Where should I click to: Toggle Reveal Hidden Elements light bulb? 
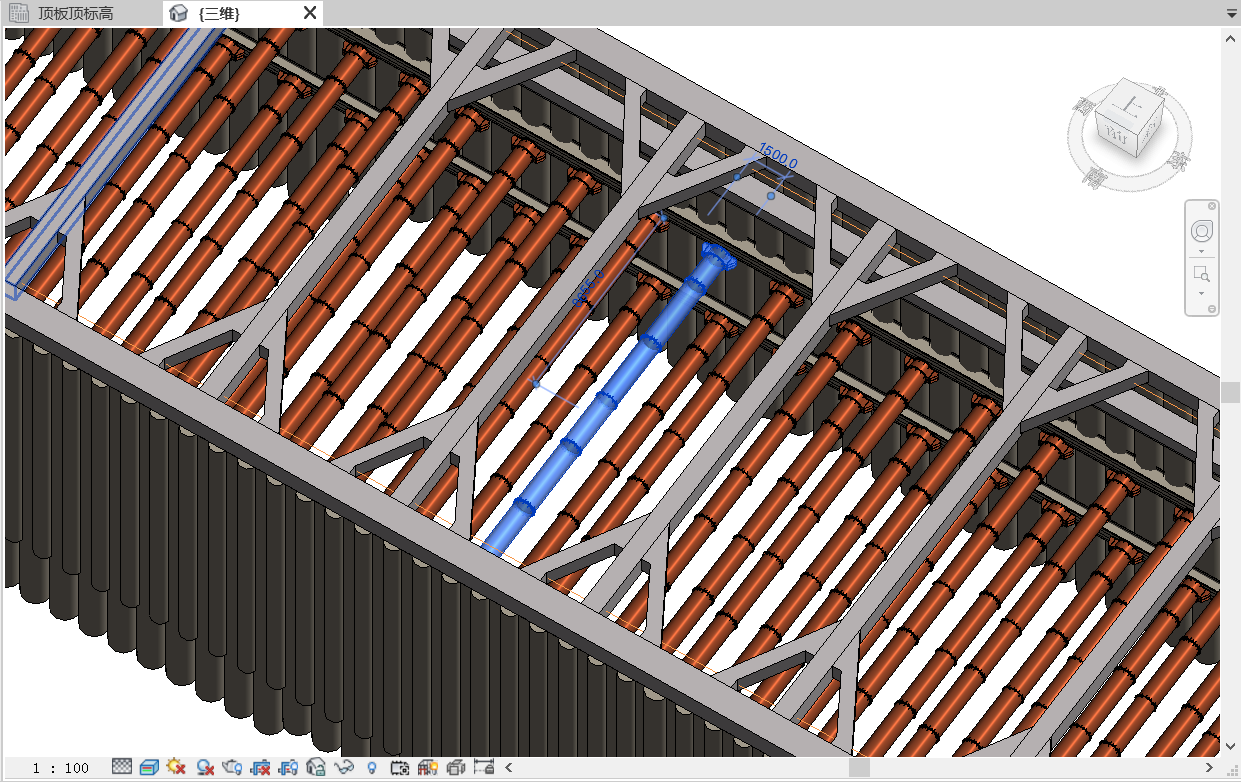click(372, 767)
